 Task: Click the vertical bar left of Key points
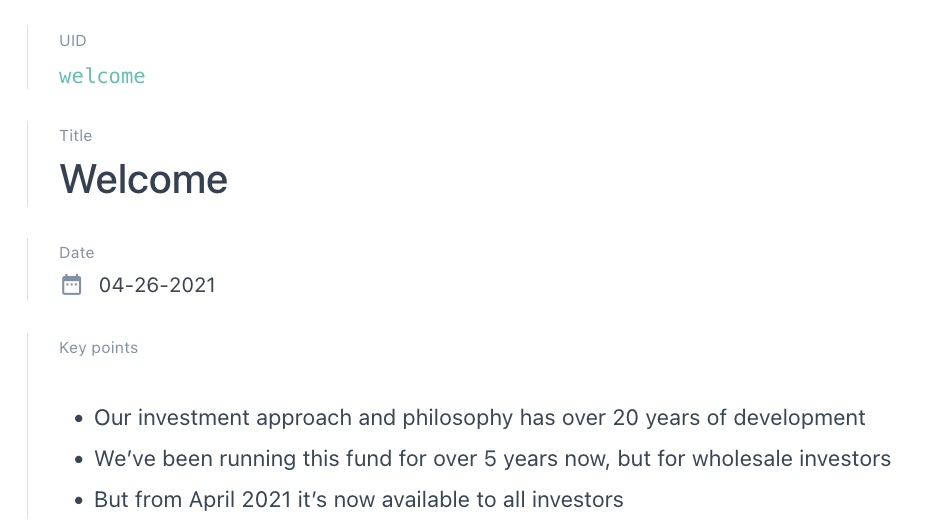click(x=28, y=426)
